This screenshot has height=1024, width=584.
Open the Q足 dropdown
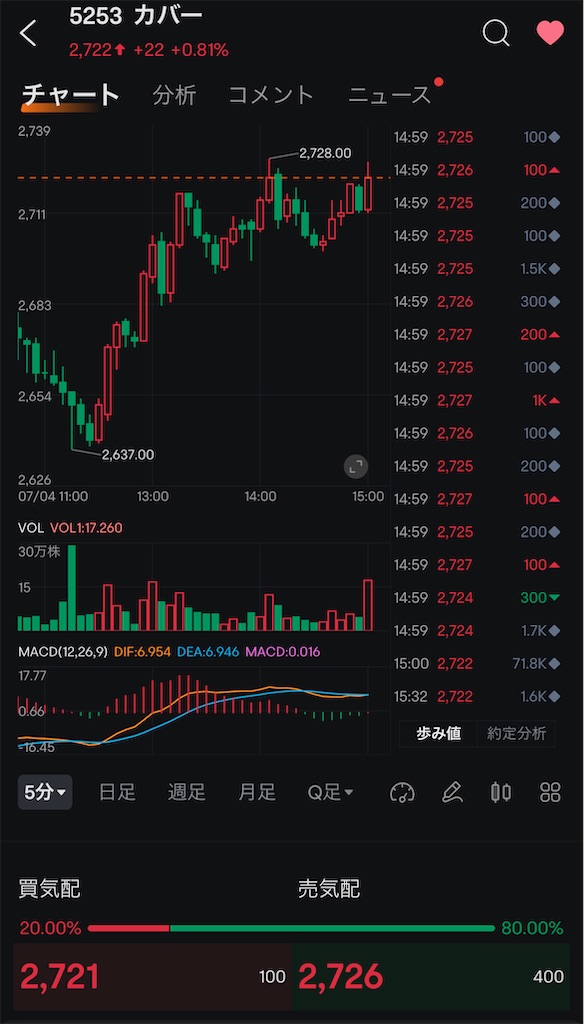(x=331, y=792)
